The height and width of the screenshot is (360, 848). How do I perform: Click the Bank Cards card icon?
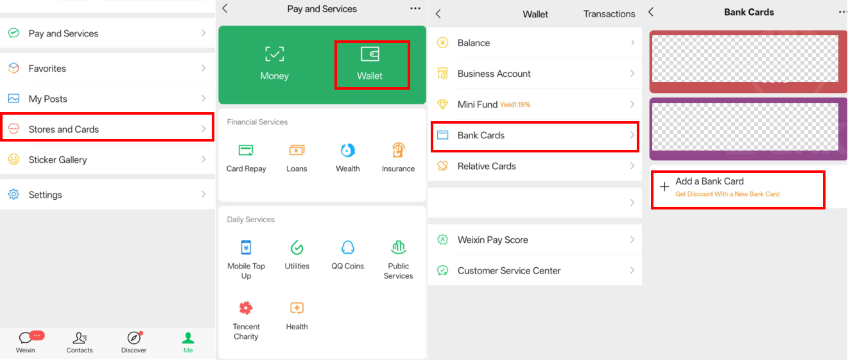tap(443, 135)
